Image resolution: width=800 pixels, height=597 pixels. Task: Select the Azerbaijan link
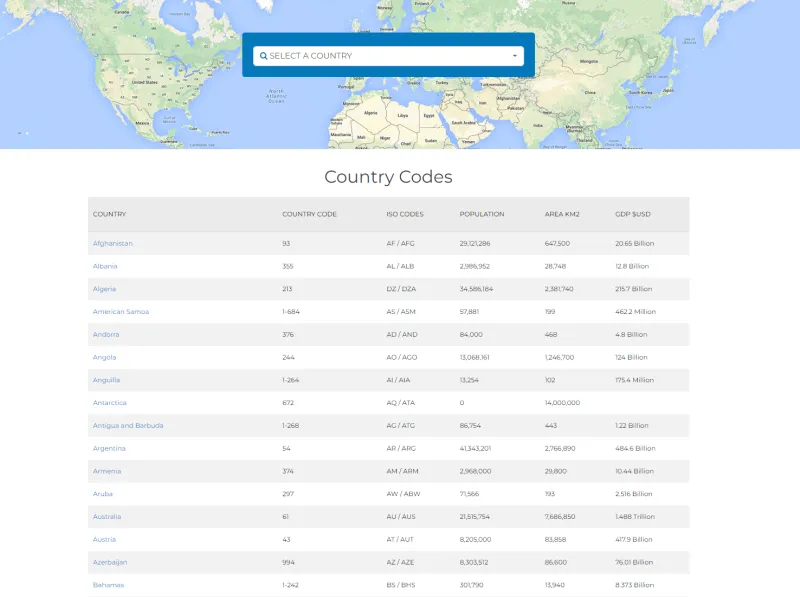(x=110, y=562)
